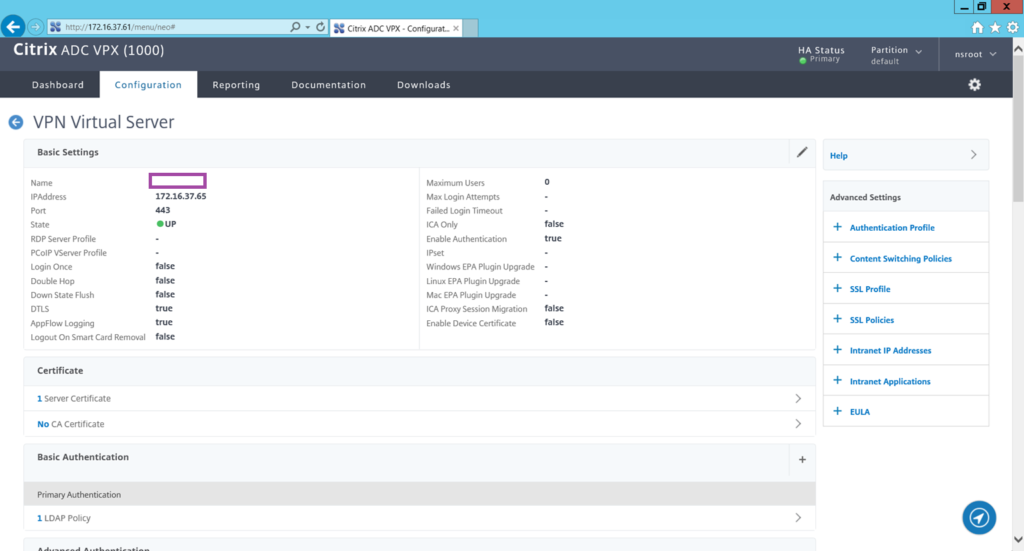Viewport: 1024px width, 551px height.
Task: Select the Configuration tab
Action: pos(148,85)
